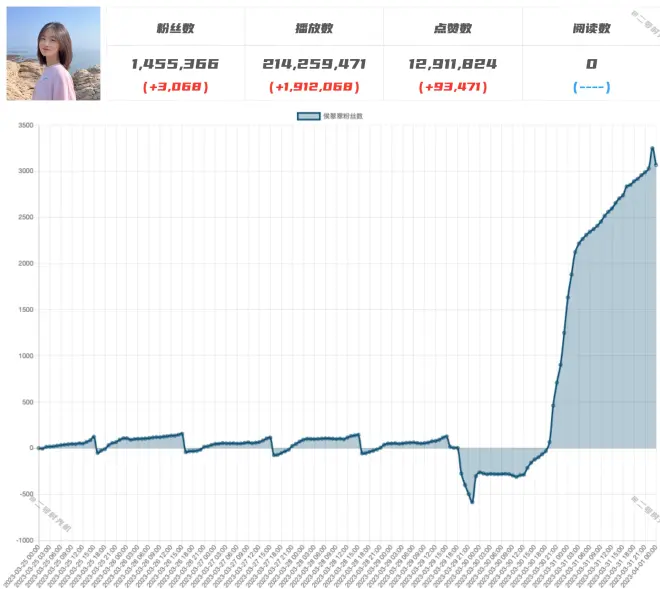Screen dimensions: 660x589
Task: Click the likes total 12,911,824
Action: pos(453,63)
